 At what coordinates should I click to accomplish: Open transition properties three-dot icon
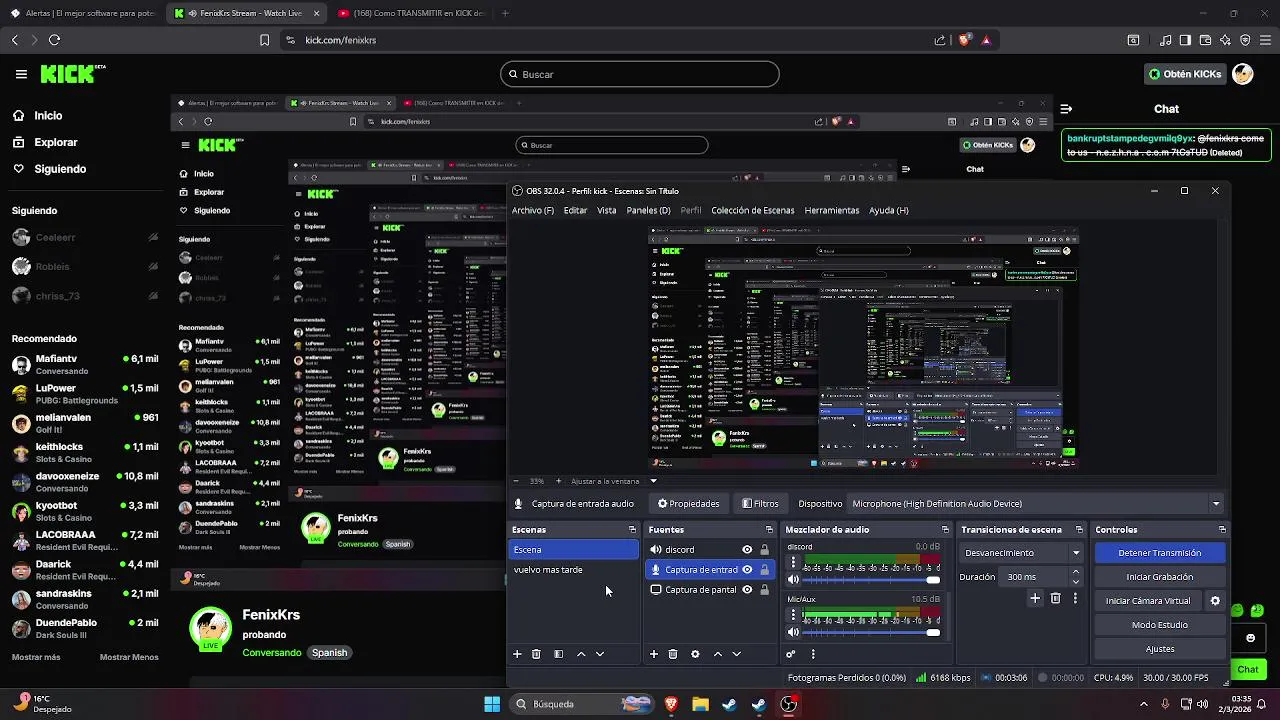(1075, 598)
